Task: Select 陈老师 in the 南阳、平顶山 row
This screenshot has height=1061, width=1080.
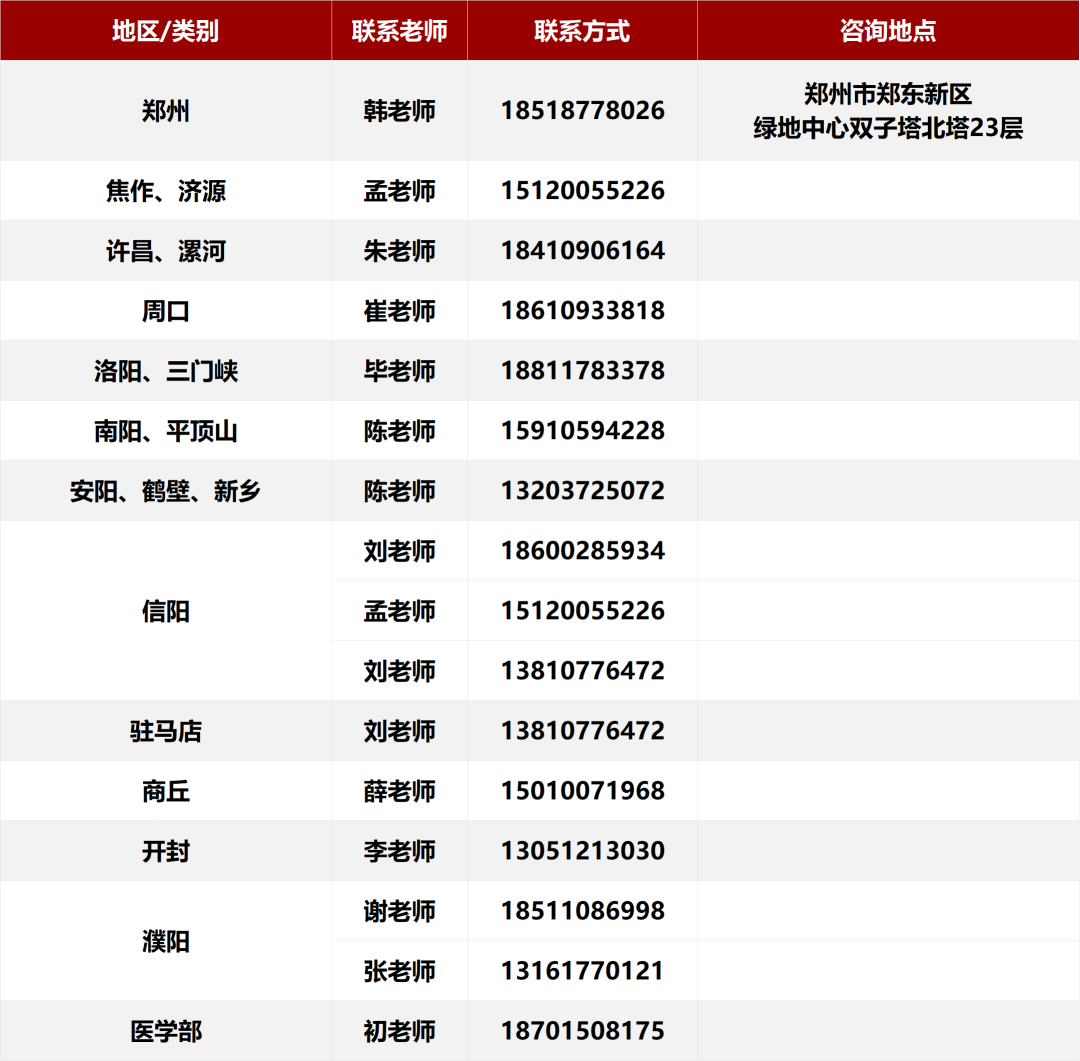Action: 399,431
